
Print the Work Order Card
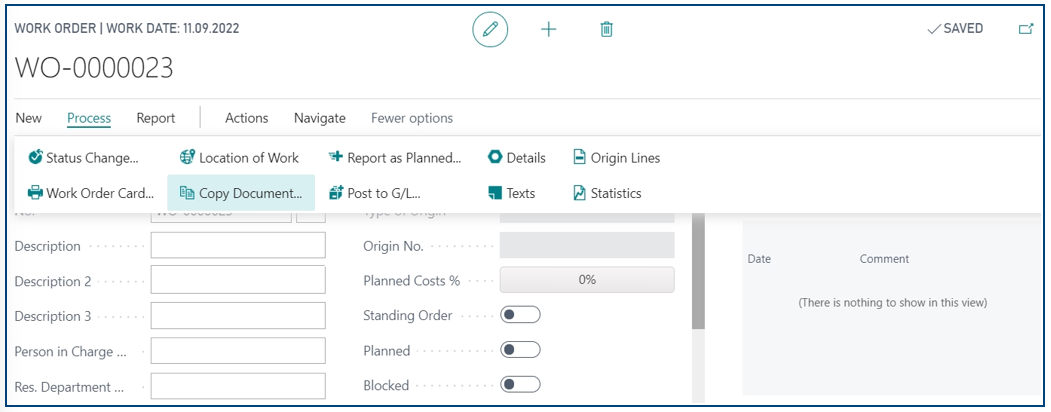pos(90,193)
